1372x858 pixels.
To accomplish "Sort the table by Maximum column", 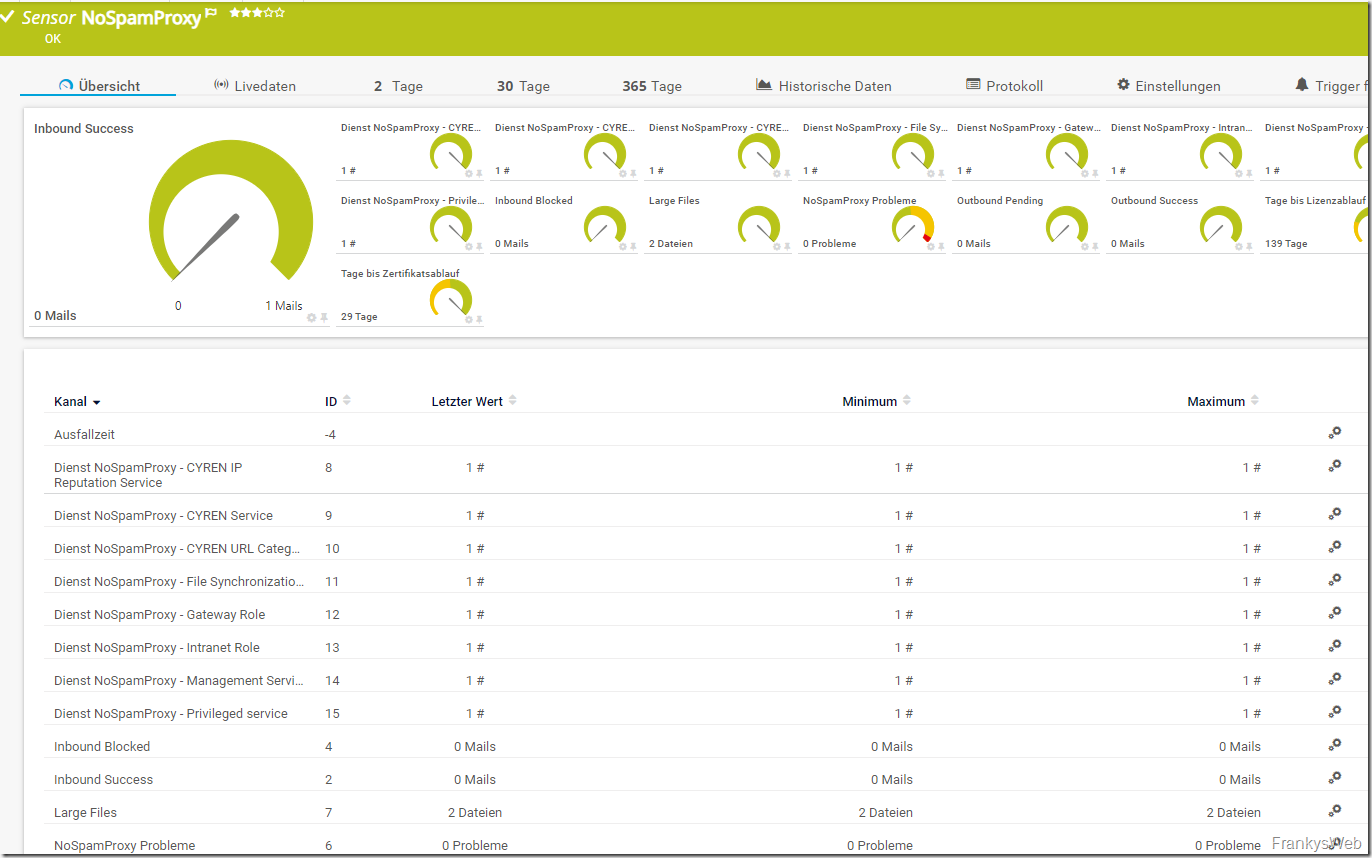I will (1222, 401).
